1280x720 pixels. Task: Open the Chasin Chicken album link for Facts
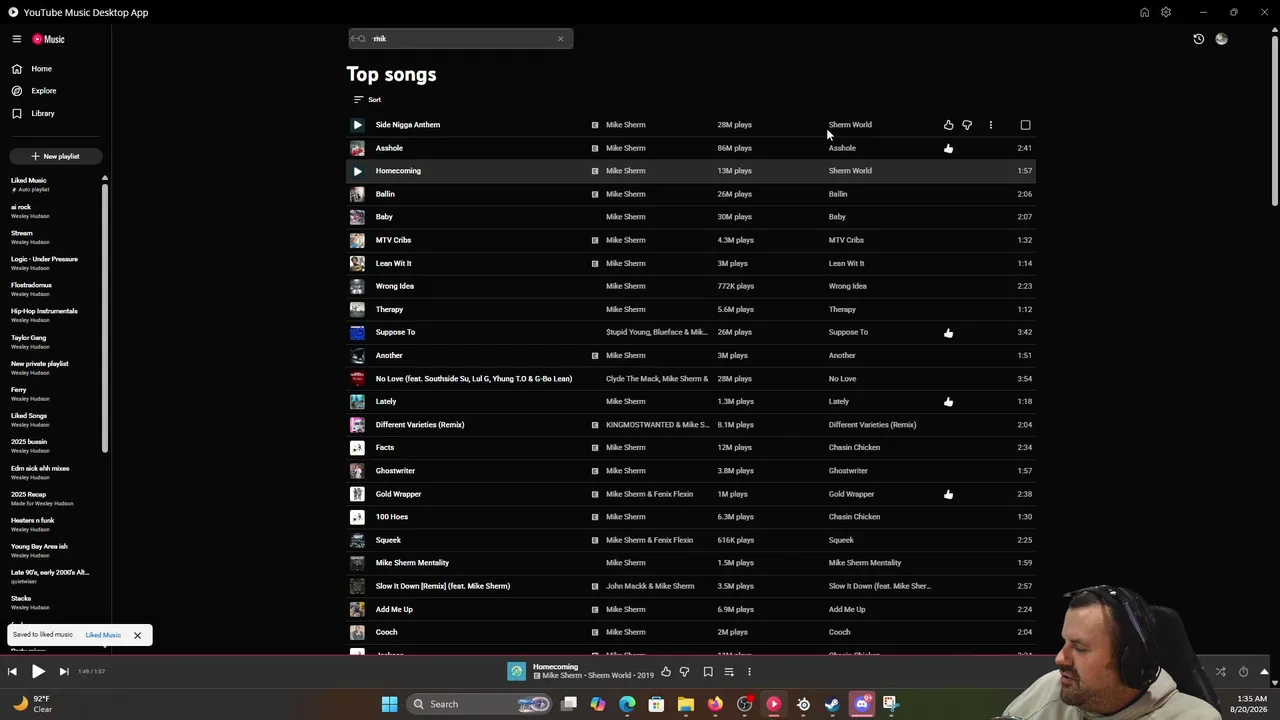854,448
